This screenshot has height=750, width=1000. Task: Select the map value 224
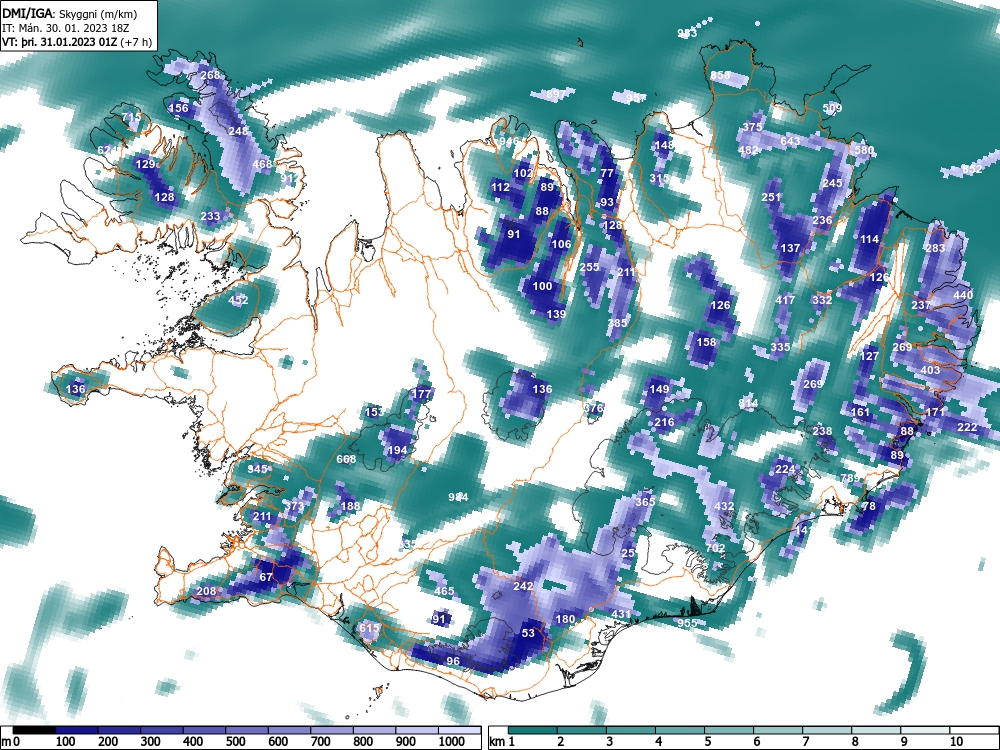click(x=785, y=469)
